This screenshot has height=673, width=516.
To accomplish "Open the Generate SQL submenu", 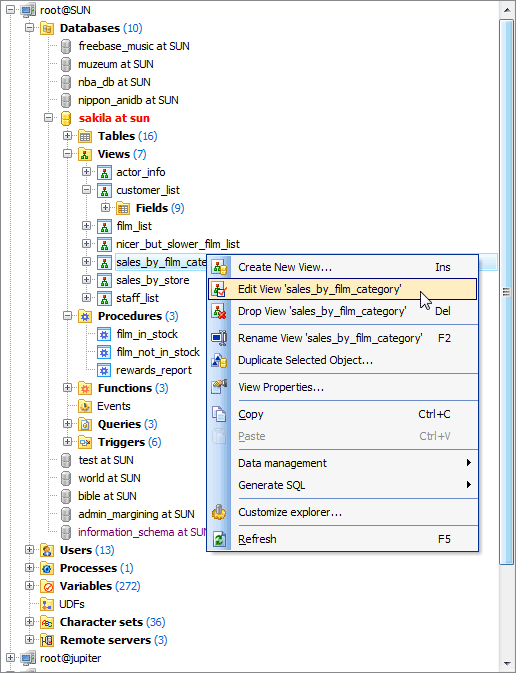I will [x=342, y=485].
